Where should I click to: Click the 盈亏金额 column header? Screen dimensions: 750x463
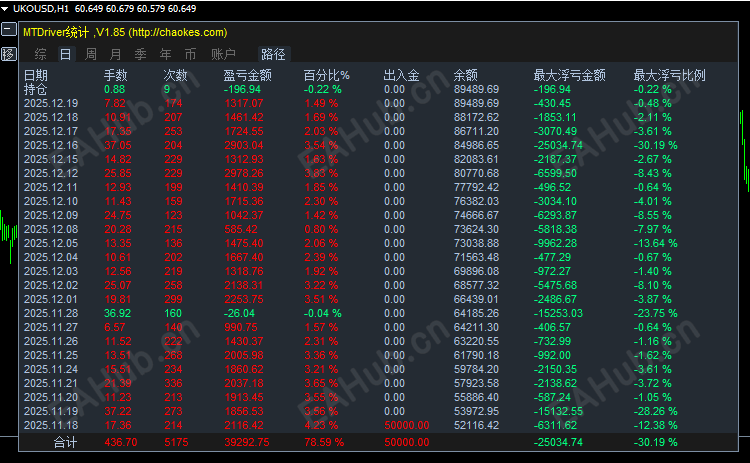tap(248, 75)
